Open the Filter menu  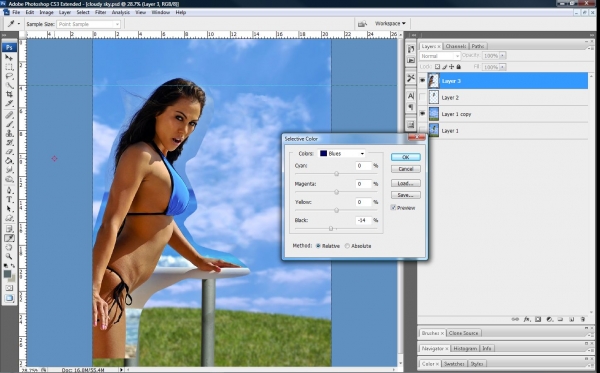pyautogui.click(x=101, y=12)
